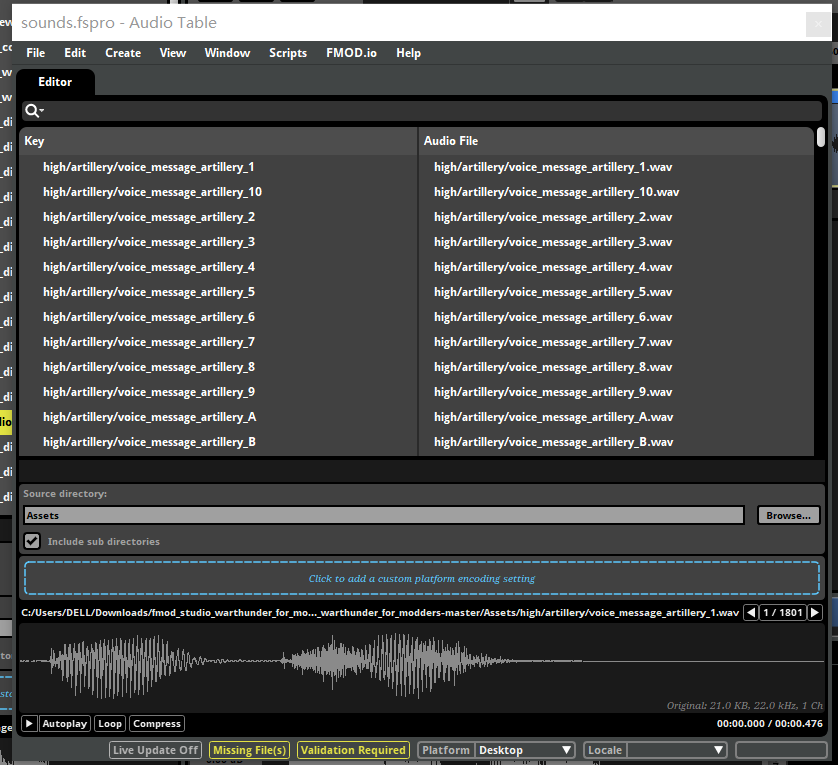
Task: Open the Scripts menu
Action: pyautogui.click(x=288, y=53)
